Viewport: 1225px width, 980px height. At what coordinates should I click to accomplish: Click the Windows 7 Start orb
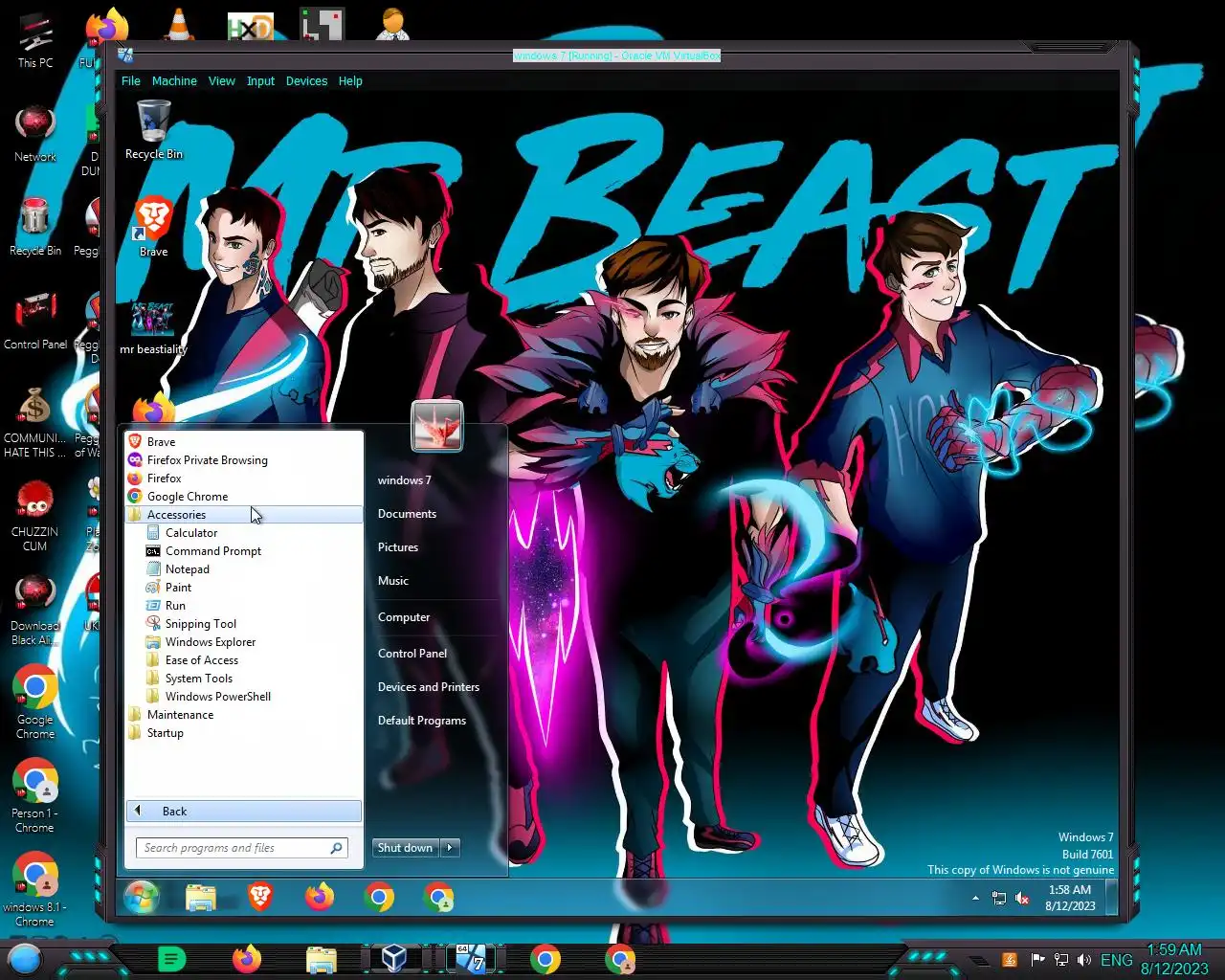click(x=141, y=898)
